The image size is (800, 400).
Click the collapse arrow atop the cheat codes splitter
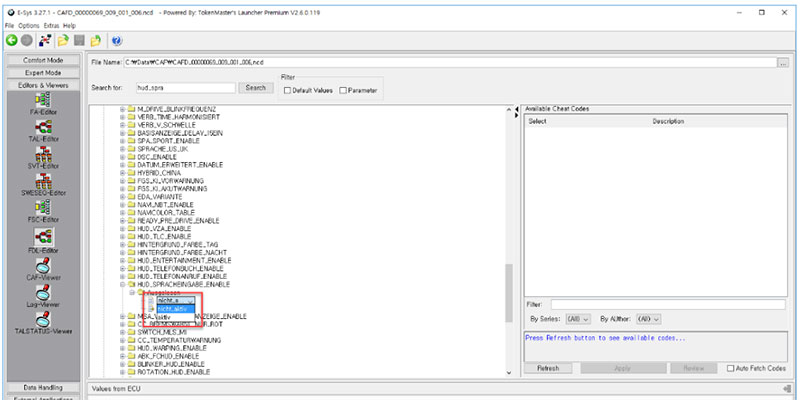pos(517,110)
